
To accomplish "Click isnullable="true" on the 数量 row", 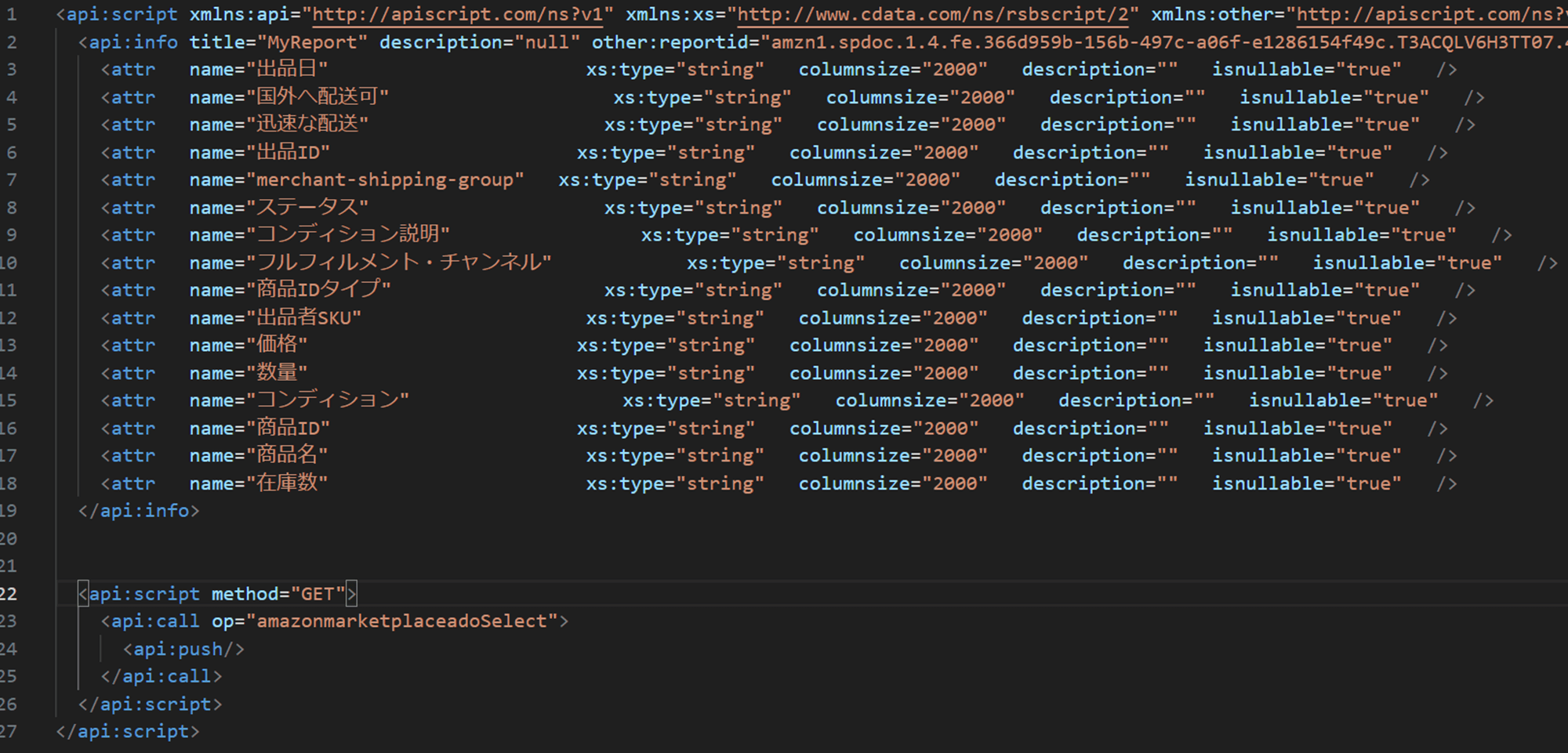I will [x=1298, y=373].
